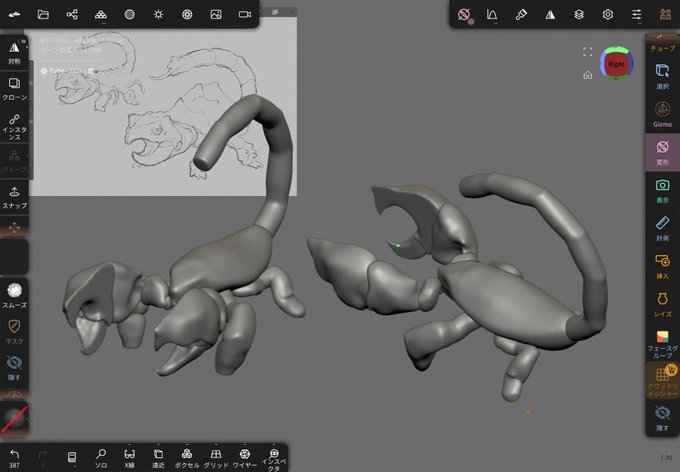
Task: Select the チューブ tube tool
Action: (662, 45)
